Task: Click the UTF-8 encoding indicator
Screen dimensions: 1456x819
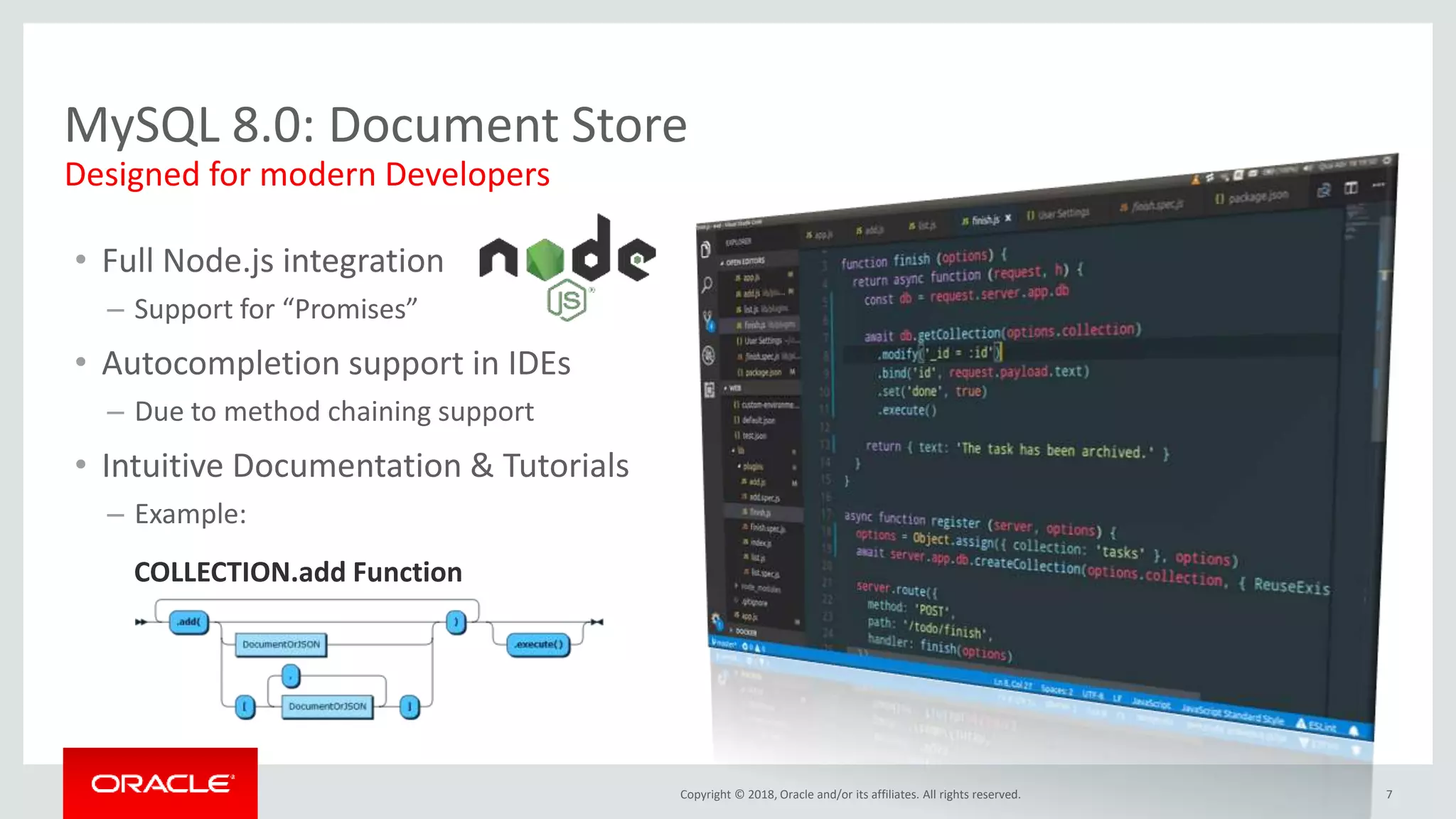Action: pyautogui.click(x=1093, y=694)
